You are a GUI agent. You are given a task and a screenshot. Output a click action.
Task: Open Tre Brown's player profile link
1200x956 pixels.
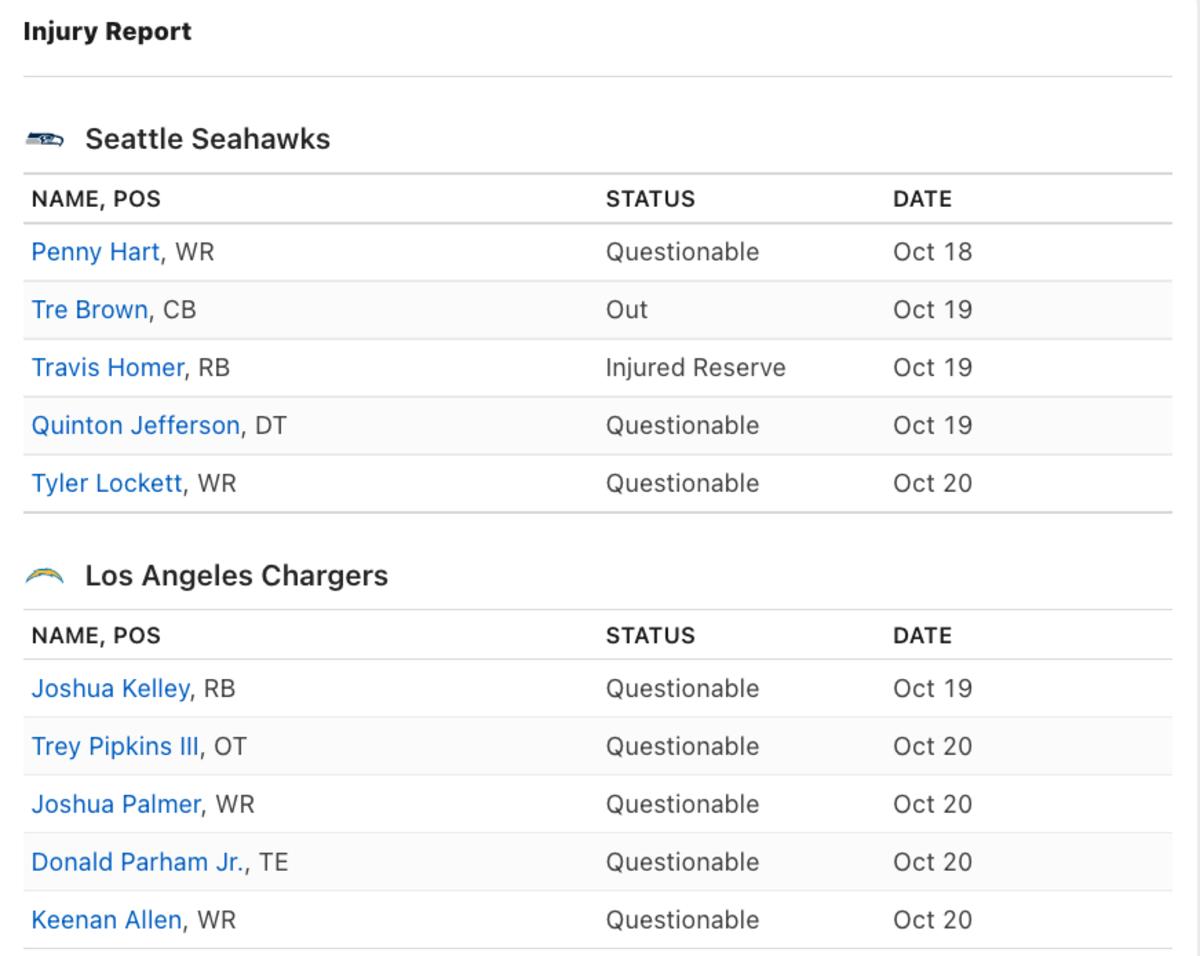click(89, 310)
